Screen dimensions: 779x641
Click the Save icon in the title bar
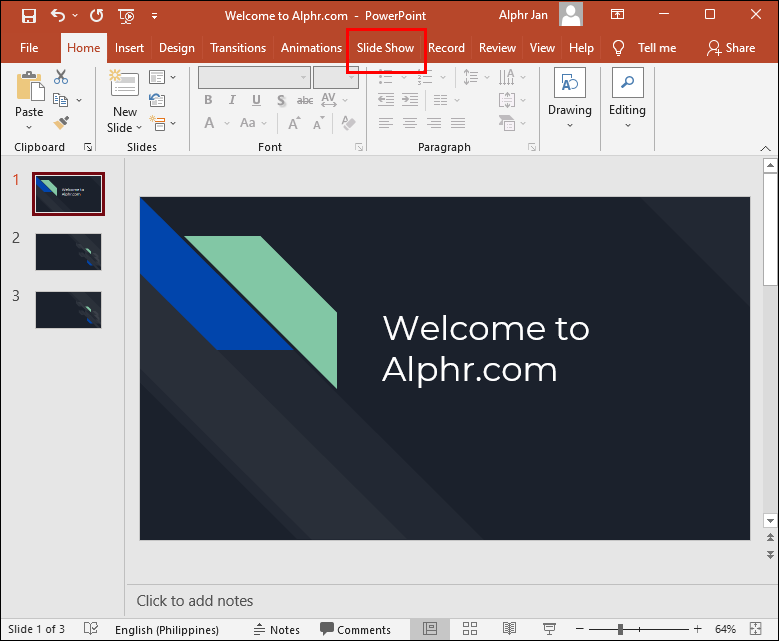pyautogui.click(x=29, y=16)
